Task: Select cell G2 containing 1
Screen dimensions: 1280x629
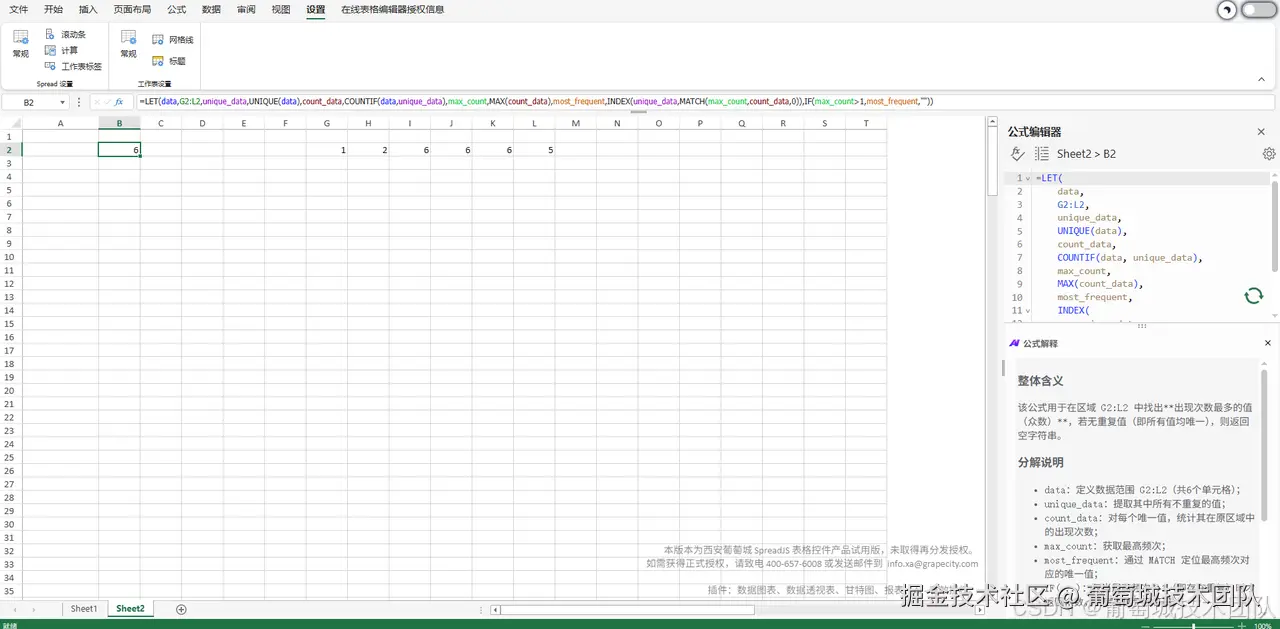Action: click(327, 150)
